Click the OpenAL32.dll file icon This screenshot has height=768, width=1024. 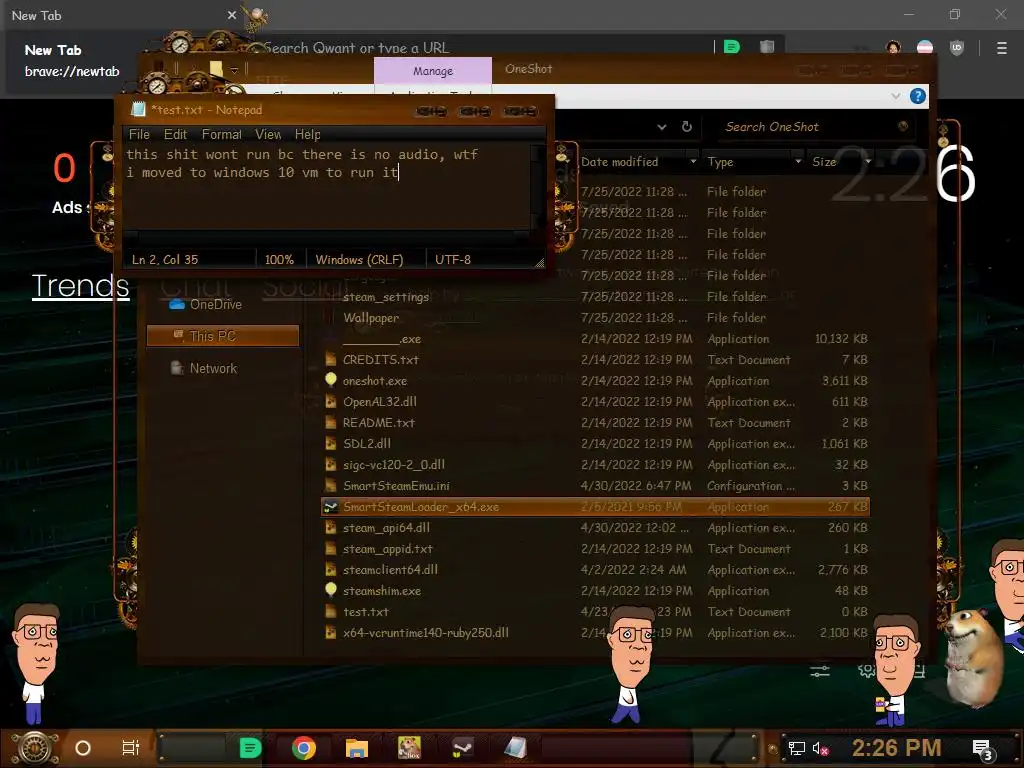point(331,402)
